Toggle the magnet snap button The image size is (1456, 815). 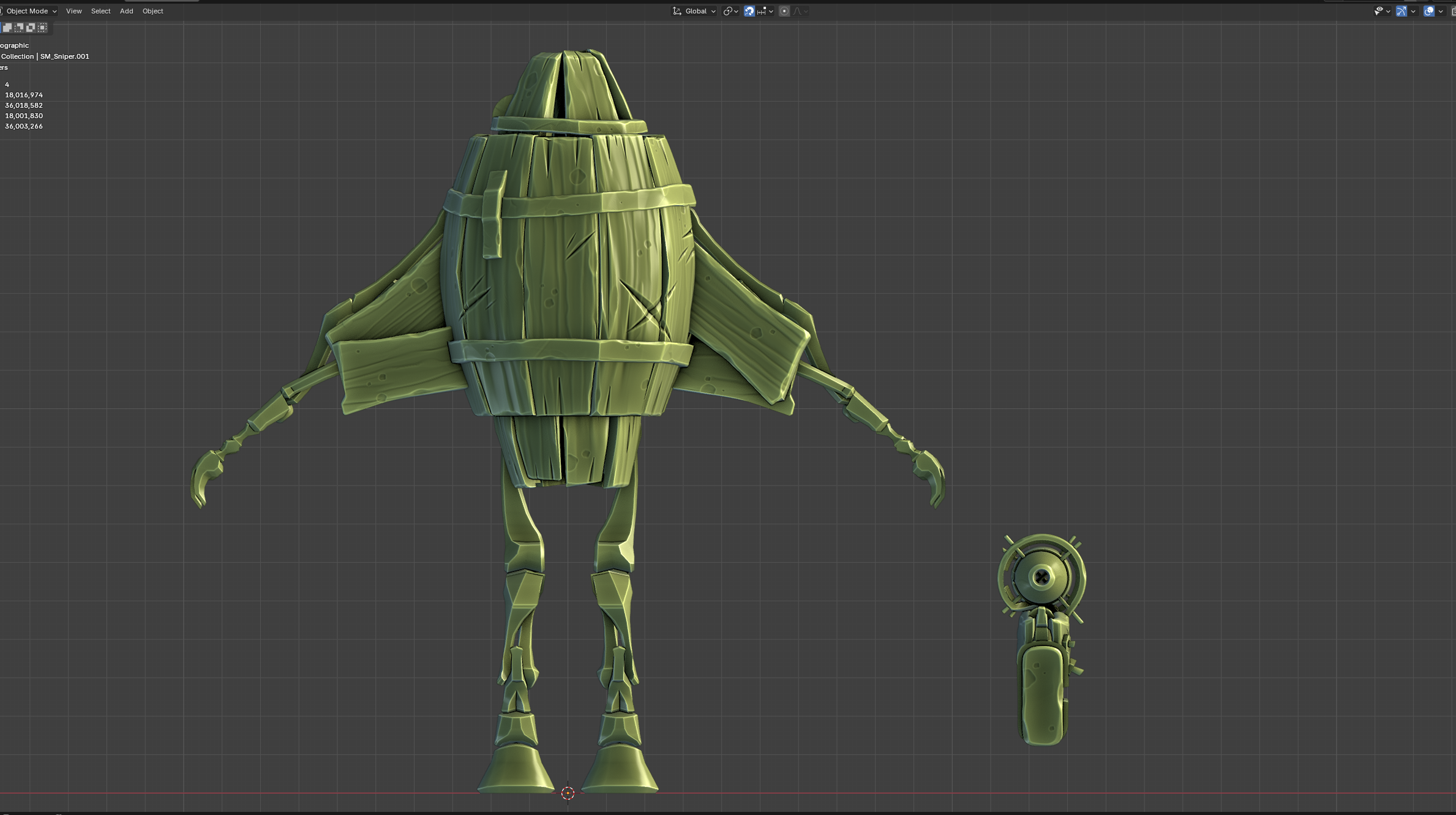(x=749, y=11)
